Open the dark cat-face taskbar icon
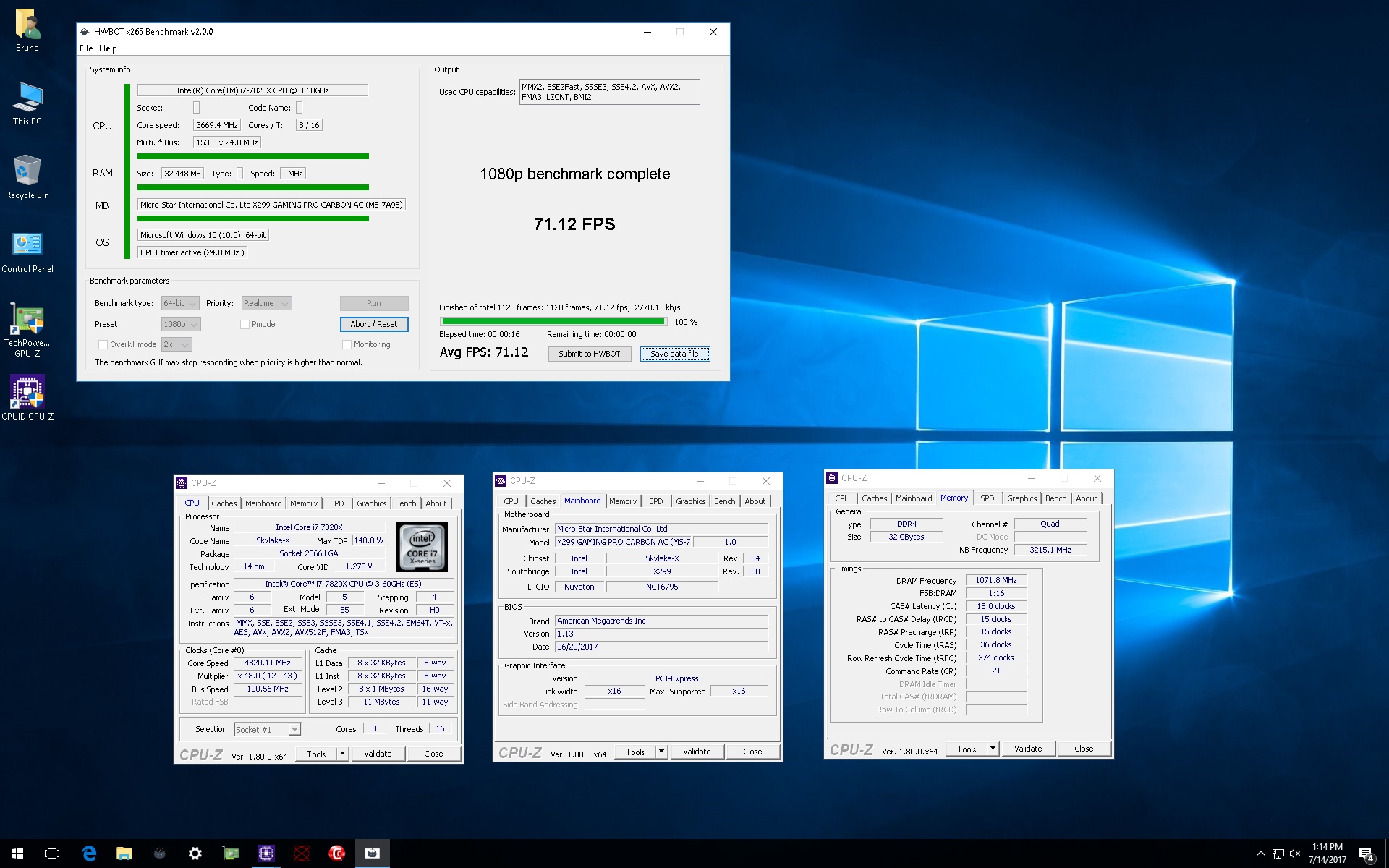Screen dimensions: 1389x868 click(160, 854)
